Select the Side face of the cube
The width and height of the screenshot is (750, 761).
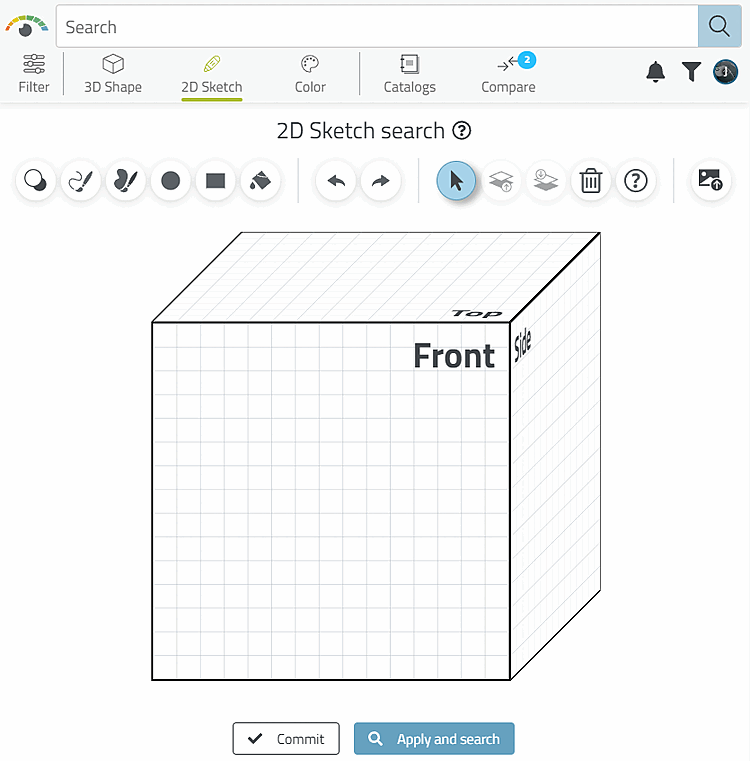point(555,456)
